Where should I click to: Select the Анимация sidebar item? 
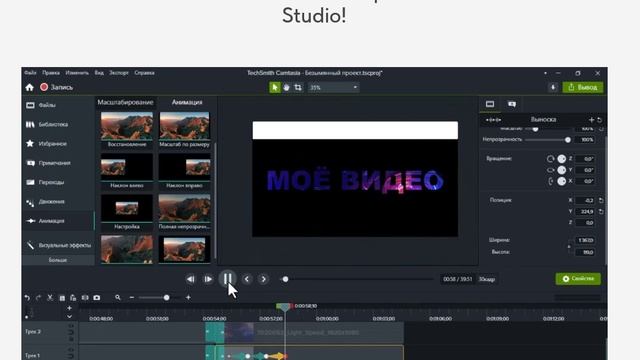[x=58, y=221]
